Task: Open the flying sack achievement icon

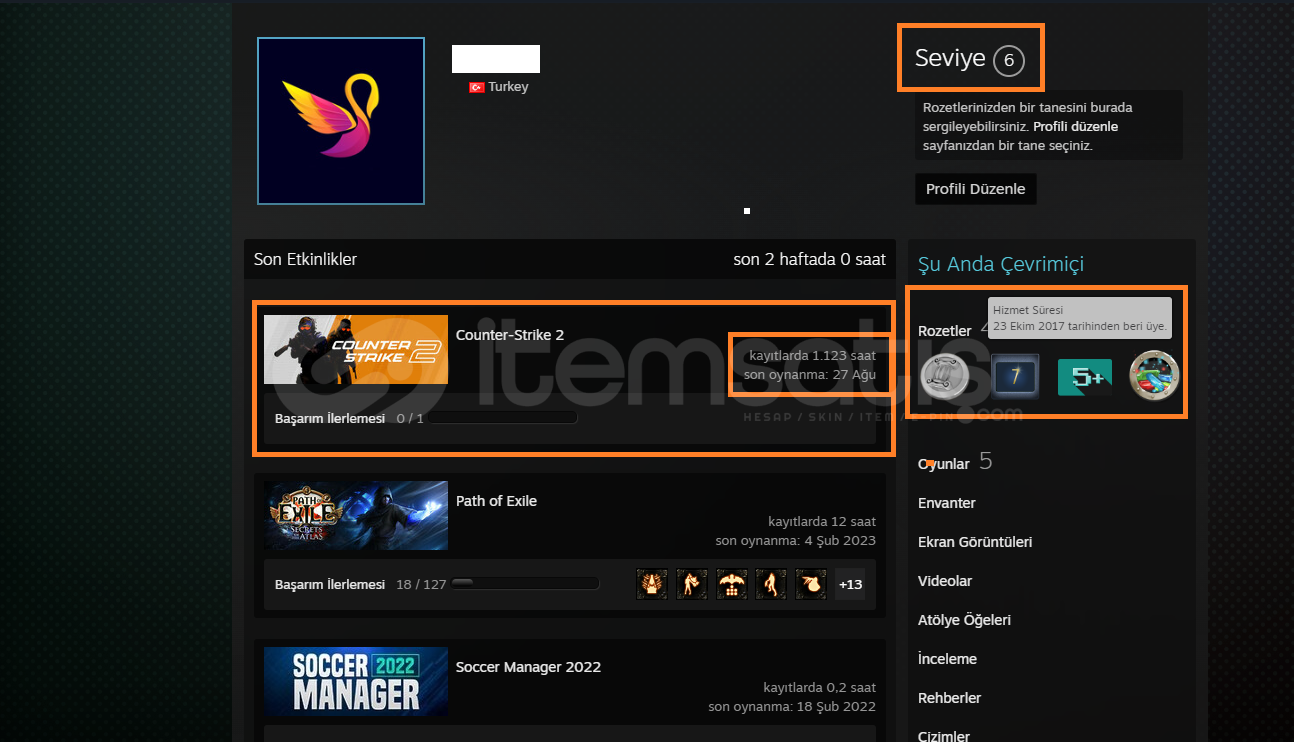Action: 811,584
